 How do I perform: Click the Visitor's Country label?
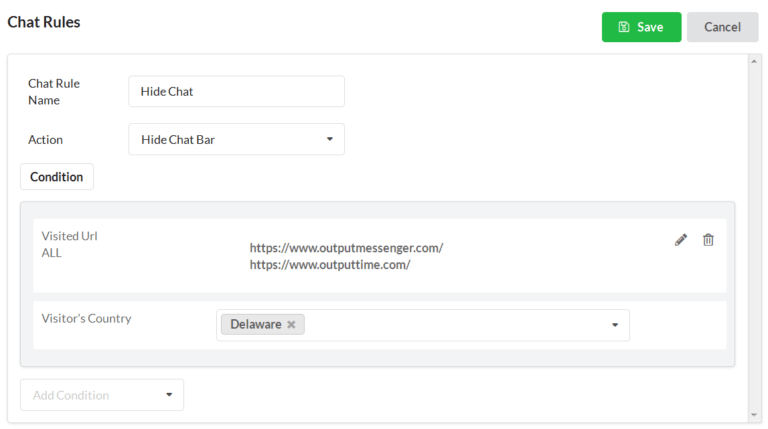pos(87,318)
